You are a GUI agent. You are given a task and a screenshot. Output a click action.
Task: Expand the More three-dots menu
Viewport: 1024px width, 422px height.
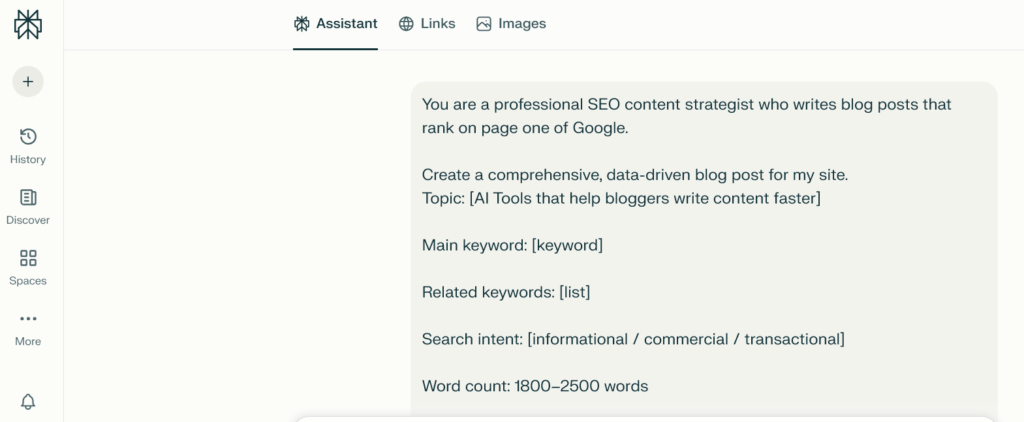28,319
